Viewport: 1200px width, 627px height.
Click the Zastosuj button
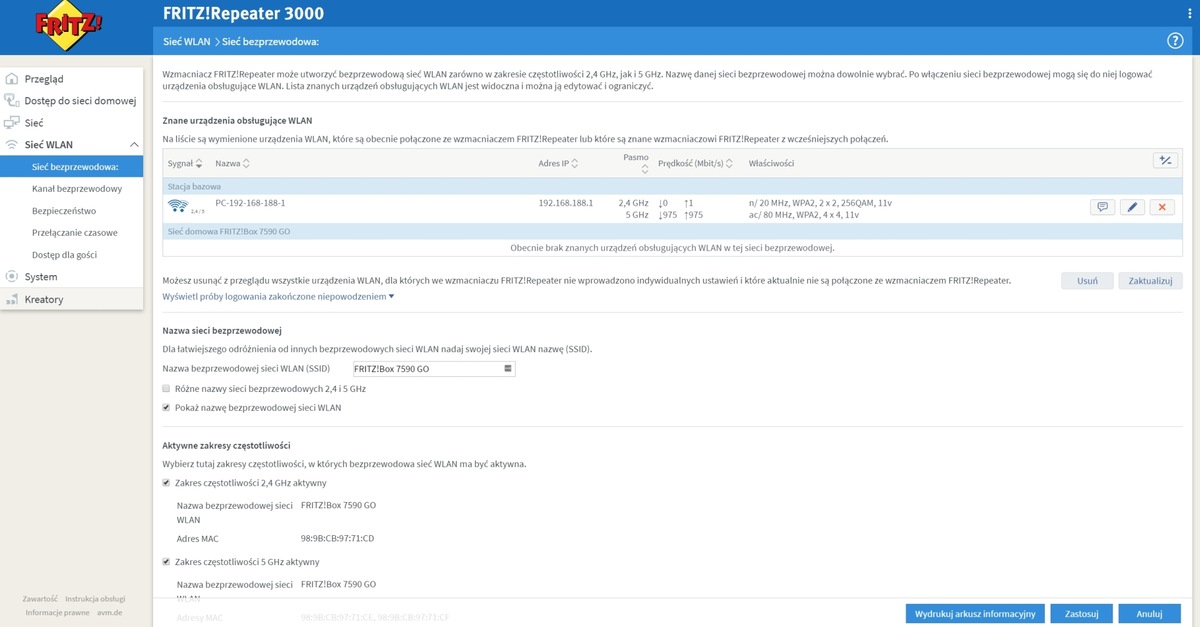click(1082, 613)
